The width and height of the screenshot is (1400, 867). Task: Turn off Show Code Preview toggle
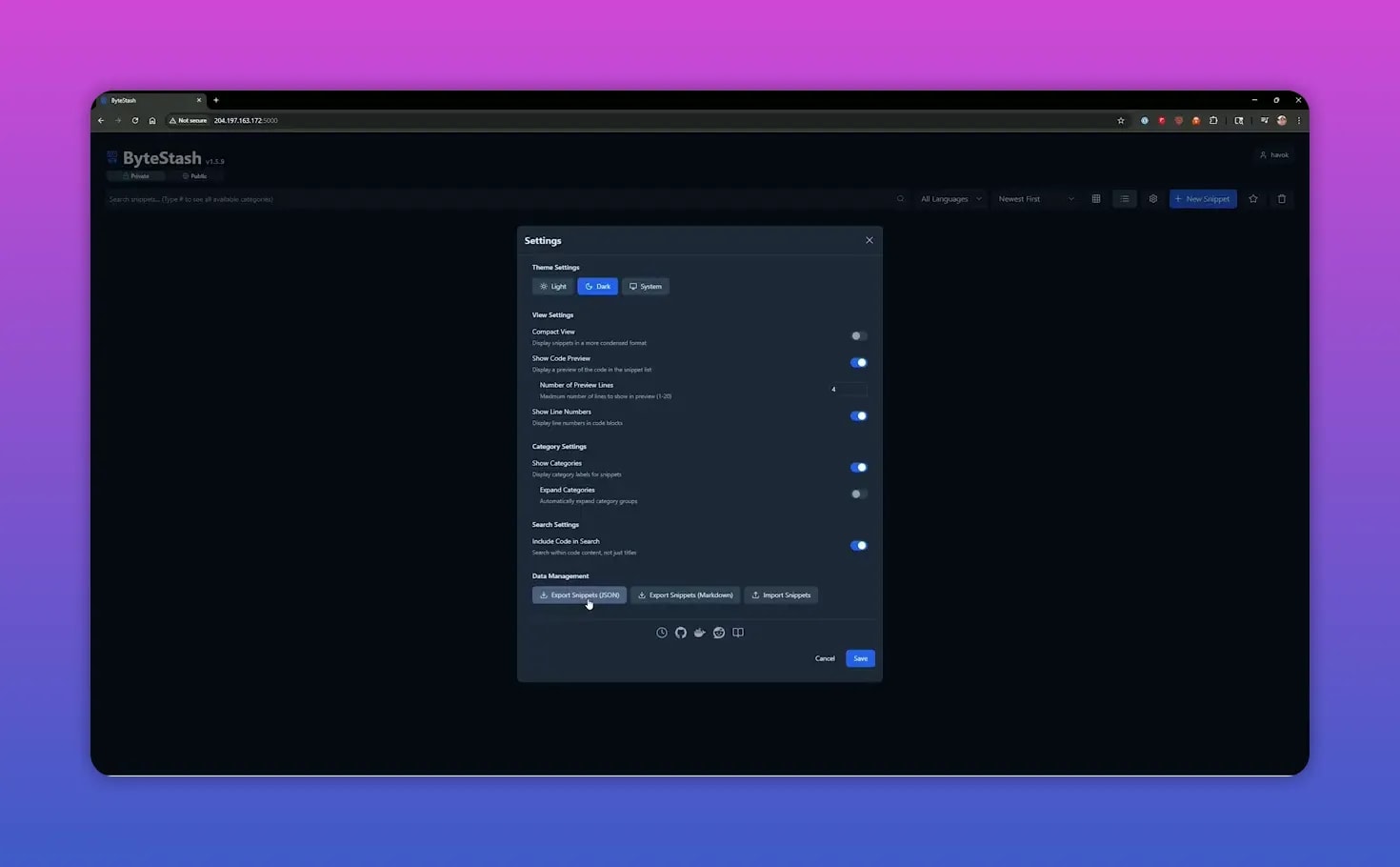858,363
